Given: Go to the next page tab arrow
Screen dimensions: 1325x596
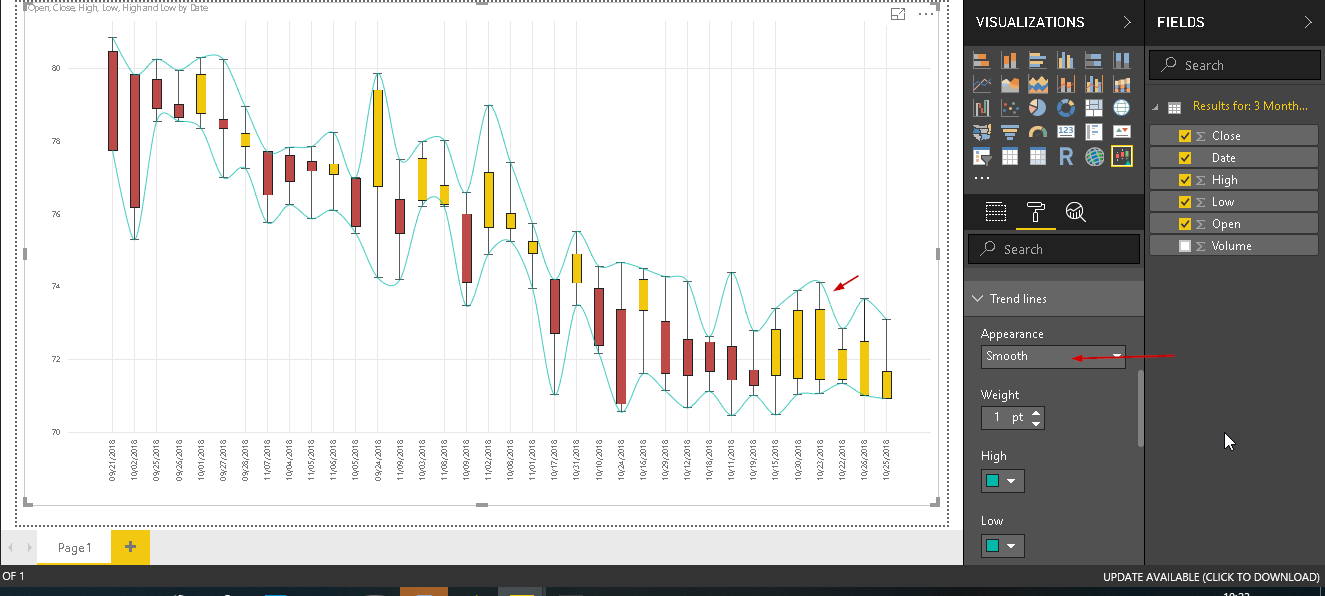Looking at the screenshot, I should (x=27, y=548).
